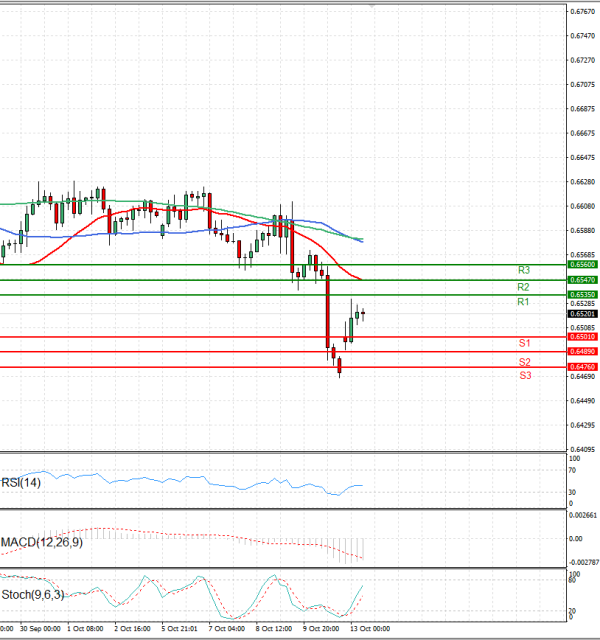
Task: Click the 13 Oct 00:00 time axis label
Action: (369, 630)
